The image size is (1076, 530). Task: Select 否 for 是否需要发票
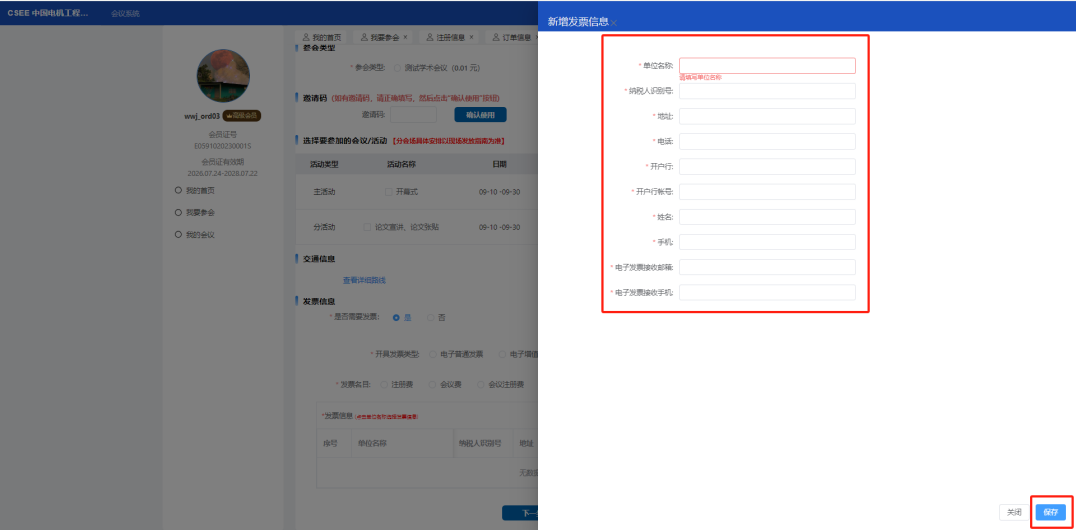pos(432,317)
